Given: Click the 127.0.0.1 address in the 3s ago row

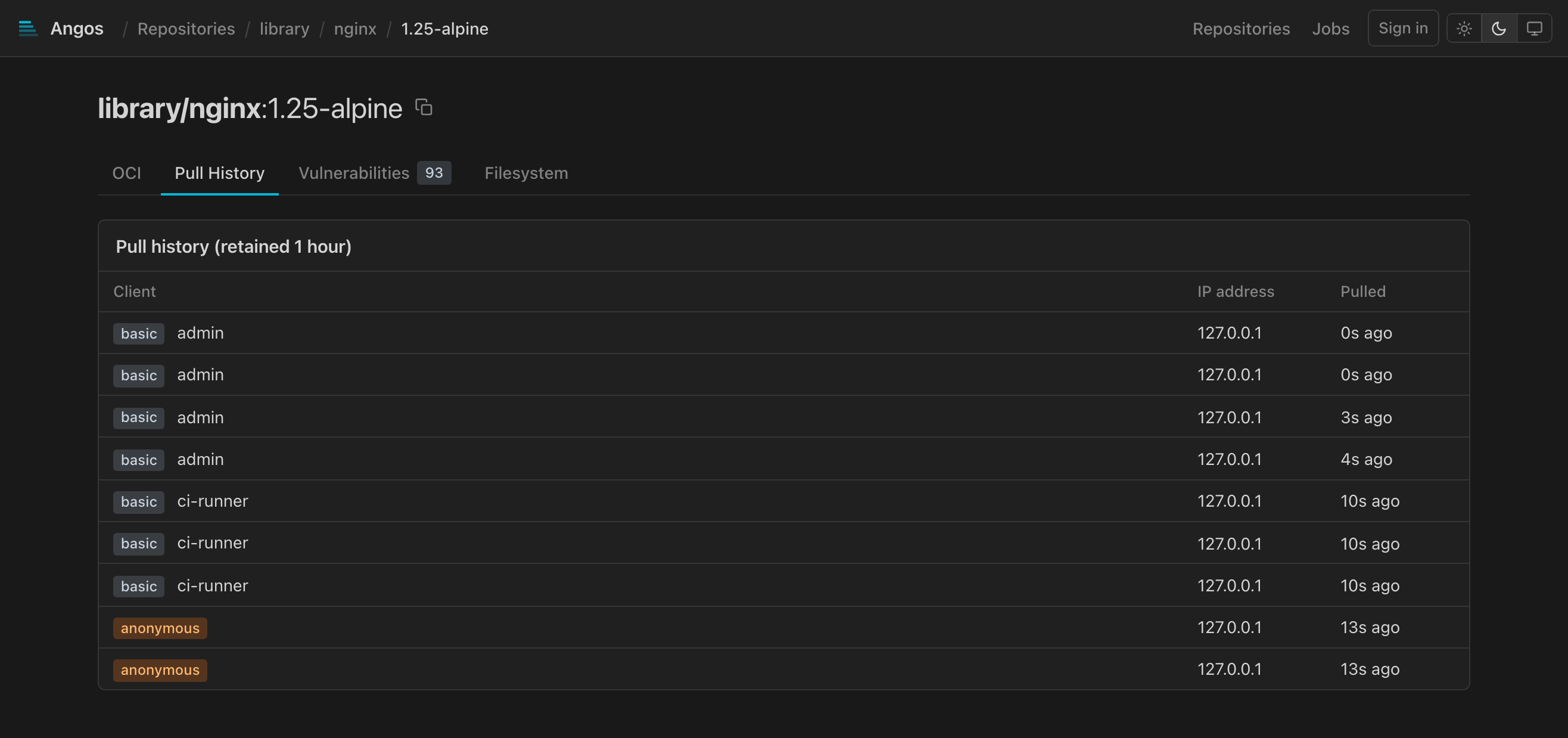Looking at the screenshot, I should [1230, 418].
